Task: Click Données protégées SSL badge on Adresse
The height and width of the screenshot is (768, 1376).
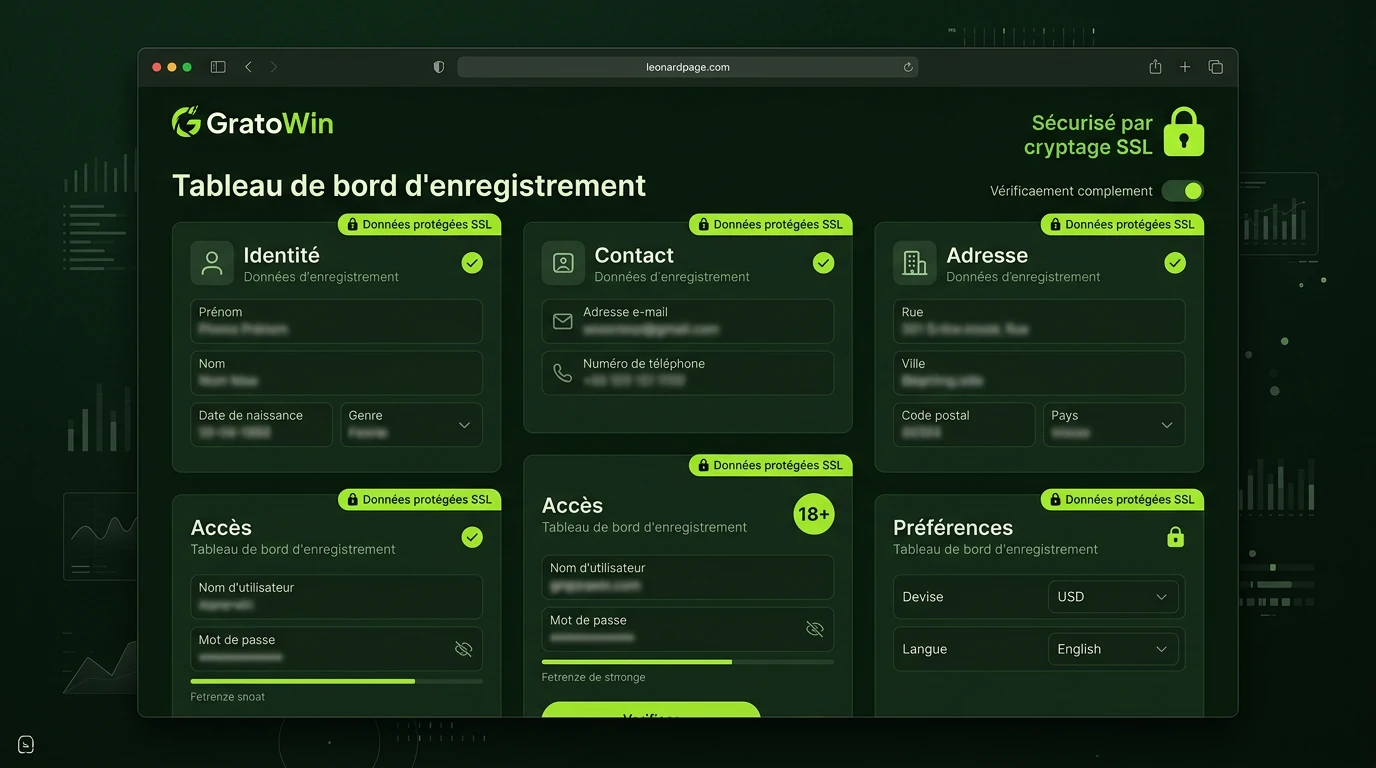Action: (x=1122, y=225)
